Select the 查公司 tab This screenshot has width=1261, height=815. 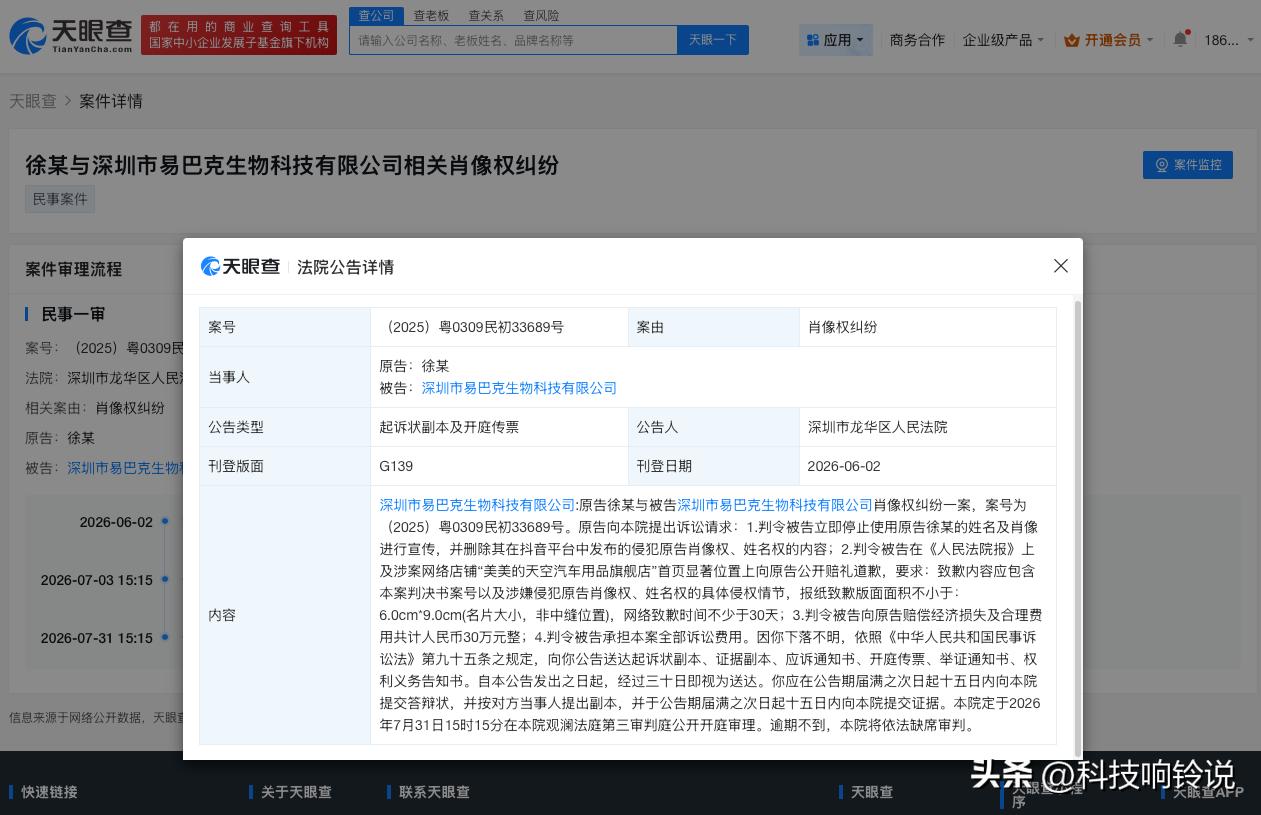[x=377, y=15]
